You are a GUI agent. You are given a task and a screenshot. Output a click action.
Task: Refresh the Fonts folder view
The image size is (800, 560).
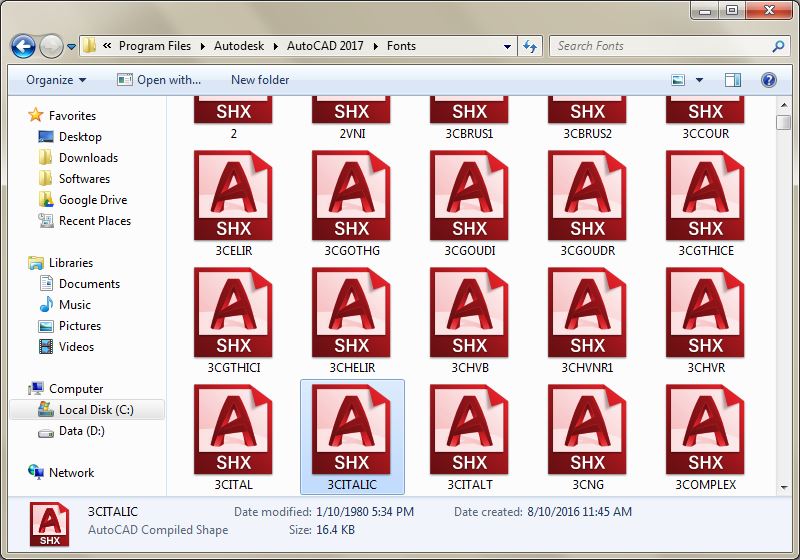point(531,46)
